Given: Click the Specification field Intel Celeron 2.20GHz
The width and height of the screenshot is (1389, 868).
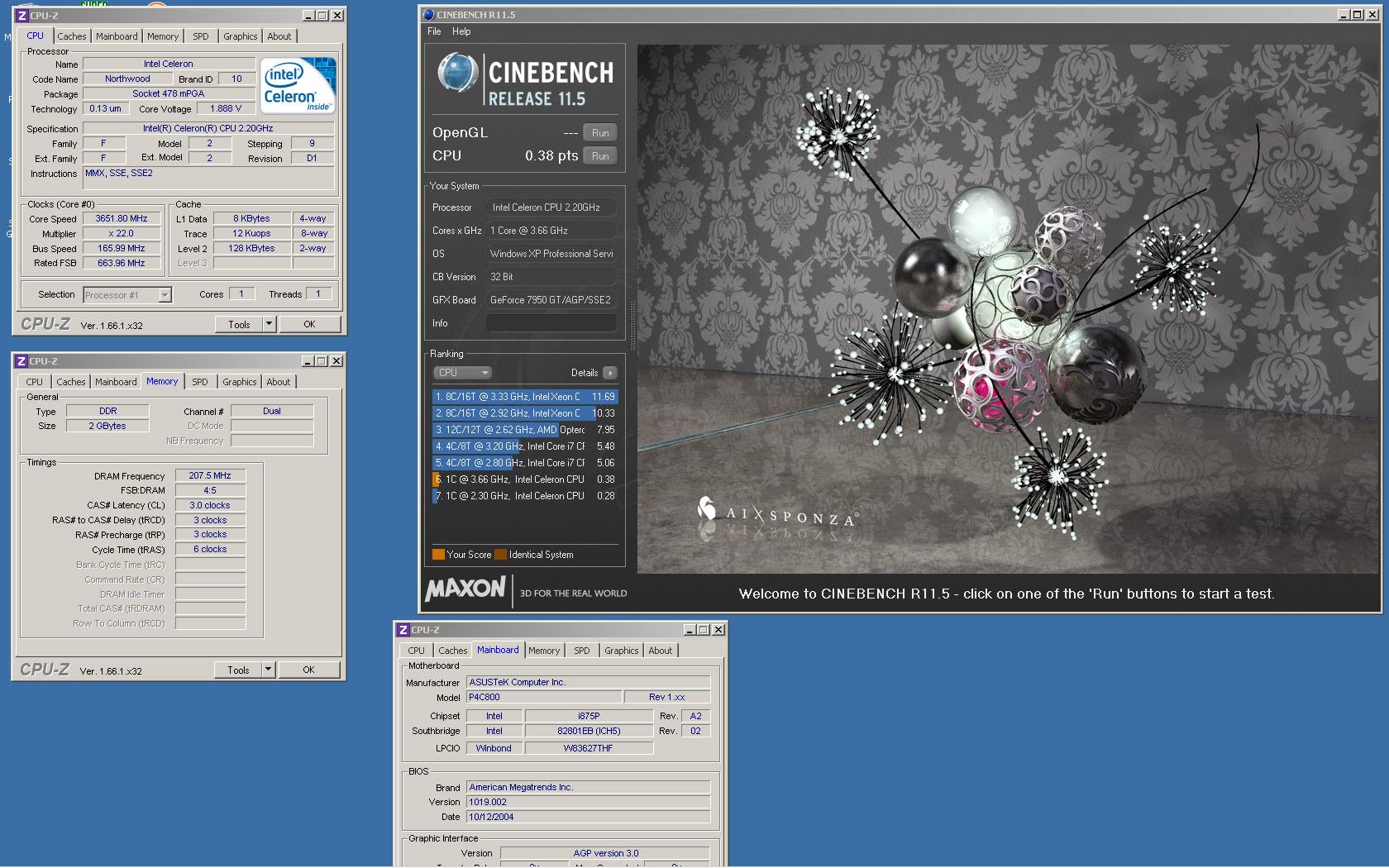Looking at the screenshot, I should (x=208, y=129).
